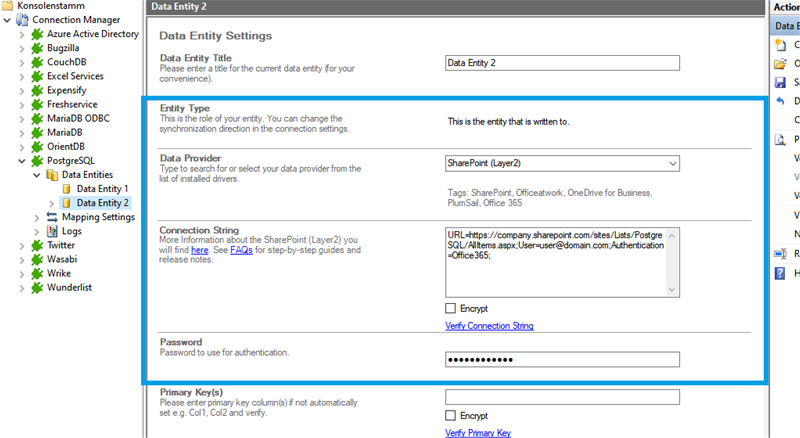
Task: Click the Mapping Settings icon in tree
Action: coord(52,217)
